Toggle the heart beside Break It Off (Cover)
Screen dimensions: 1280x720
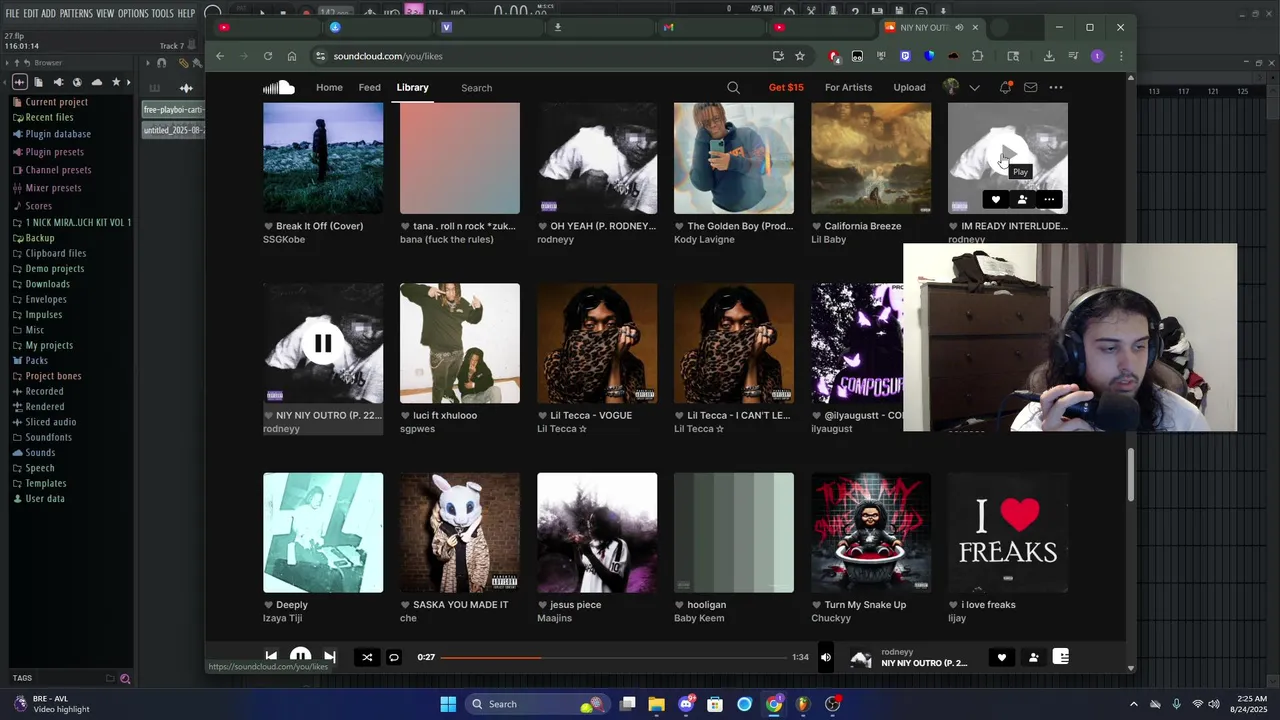click(x=268, y=226)
